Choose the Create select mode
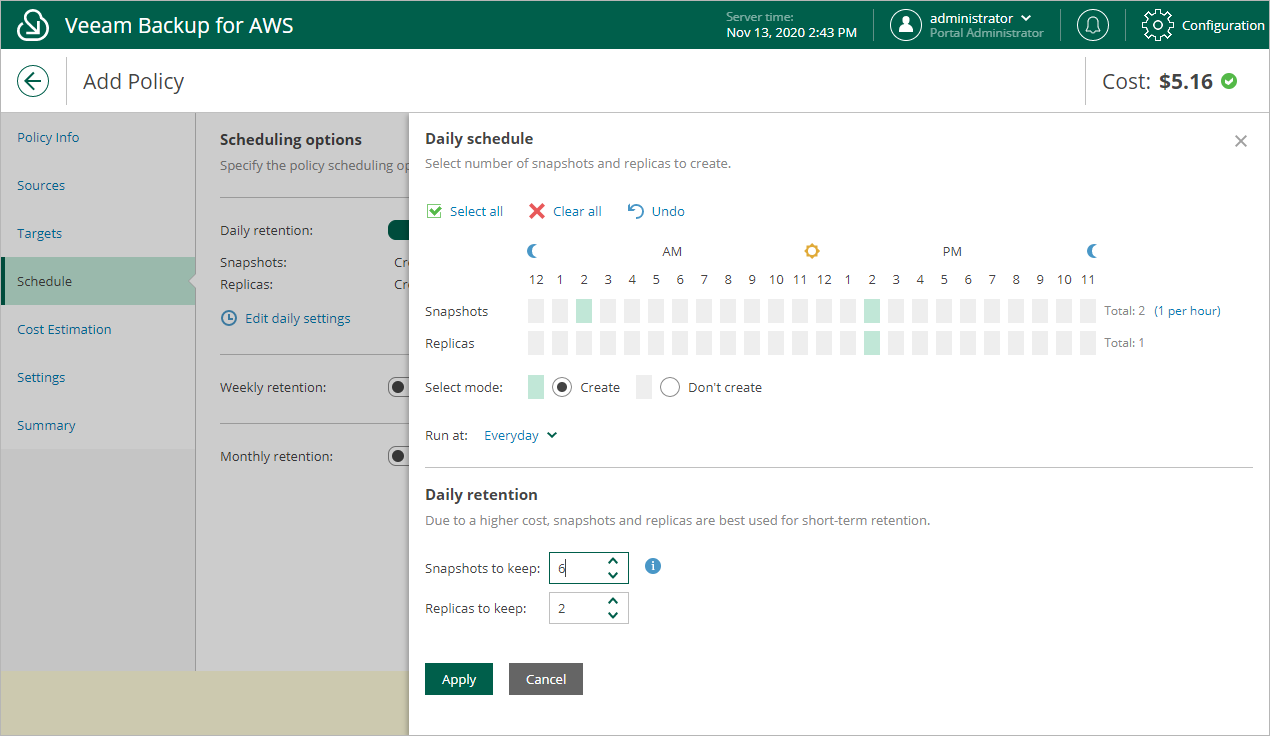Viewport: 1270px width, 736px height. point(562,387)
